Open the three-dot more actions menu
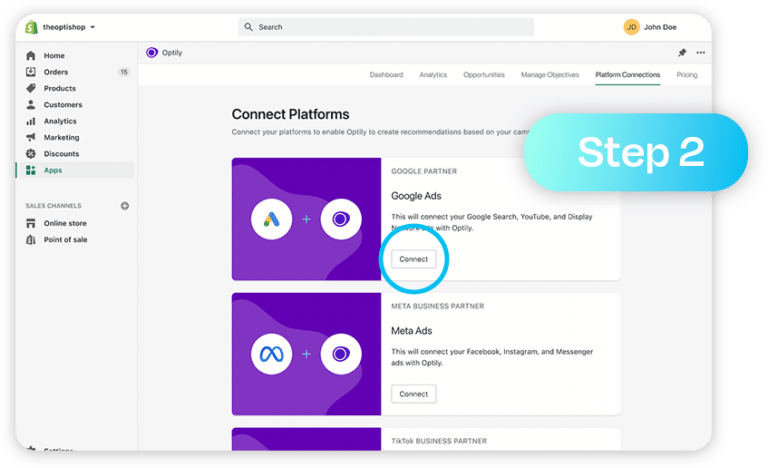 pos(701,52)
